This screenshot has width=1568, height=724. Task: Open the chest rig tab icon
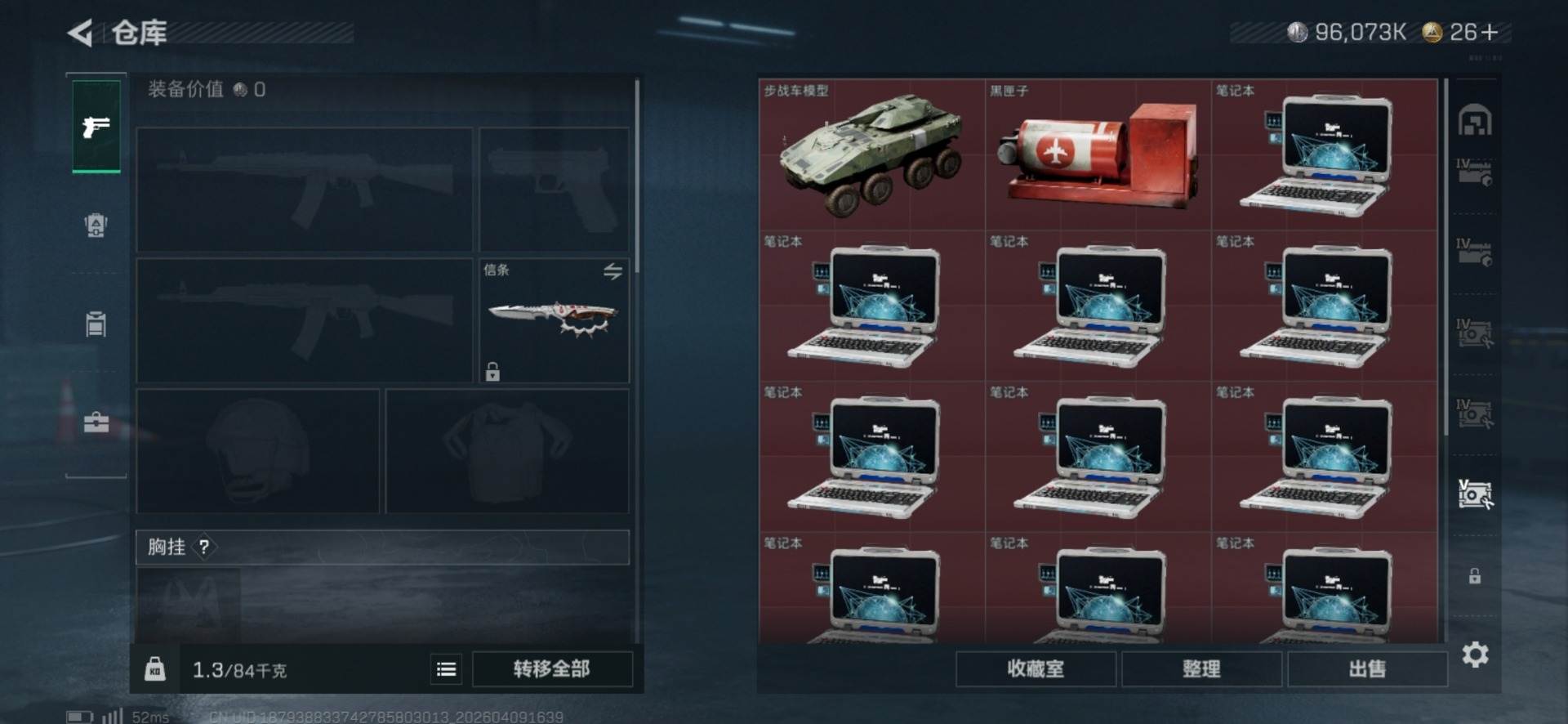tap(96, 324)
